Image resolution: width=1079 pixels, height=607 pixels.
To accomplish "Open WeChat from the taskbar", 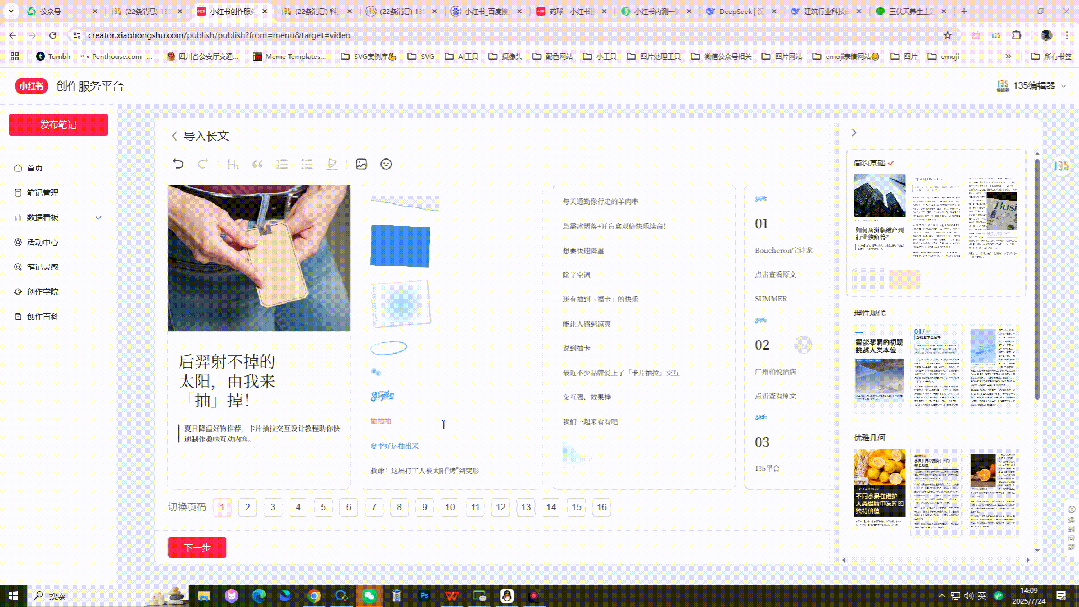I will (367, 597).
